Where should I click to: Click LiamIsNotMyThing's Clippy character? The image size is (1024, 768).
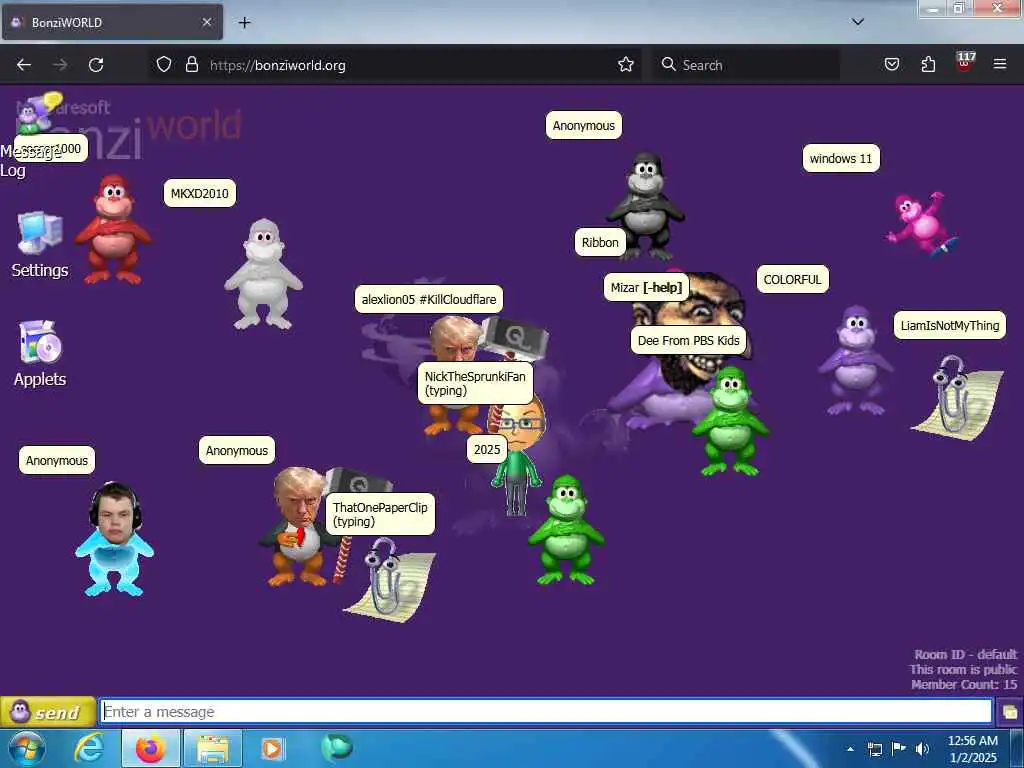click(x=957, y=397)
